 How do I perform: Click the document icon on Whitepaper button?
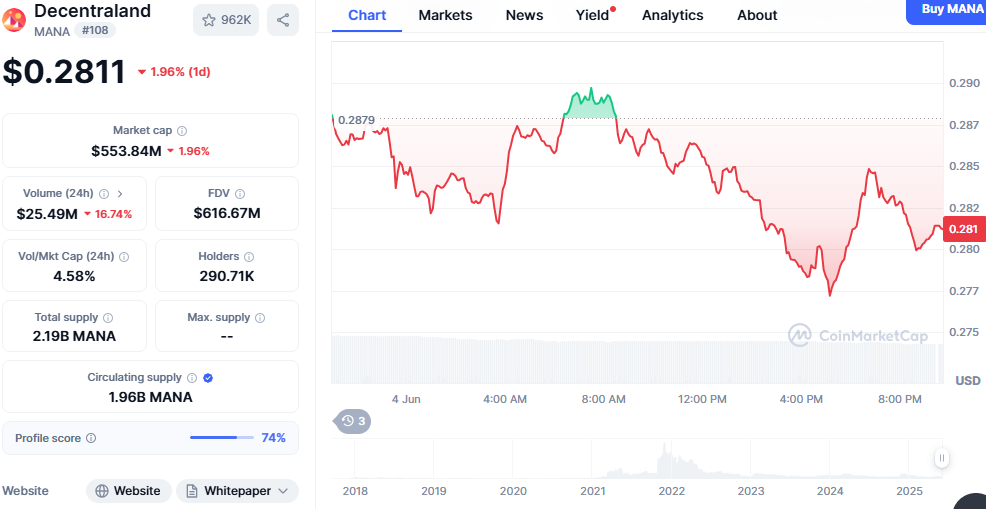[192, 491]
